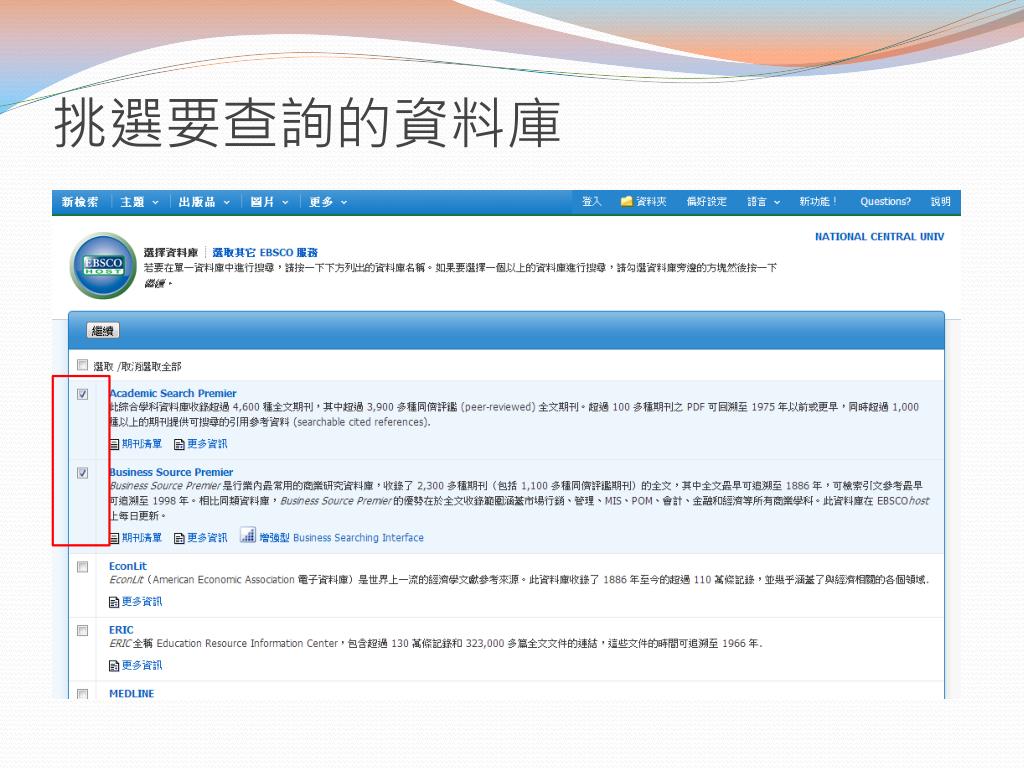
Task: Open 偏好設定 preferences
Action: [x=706, y=202]
